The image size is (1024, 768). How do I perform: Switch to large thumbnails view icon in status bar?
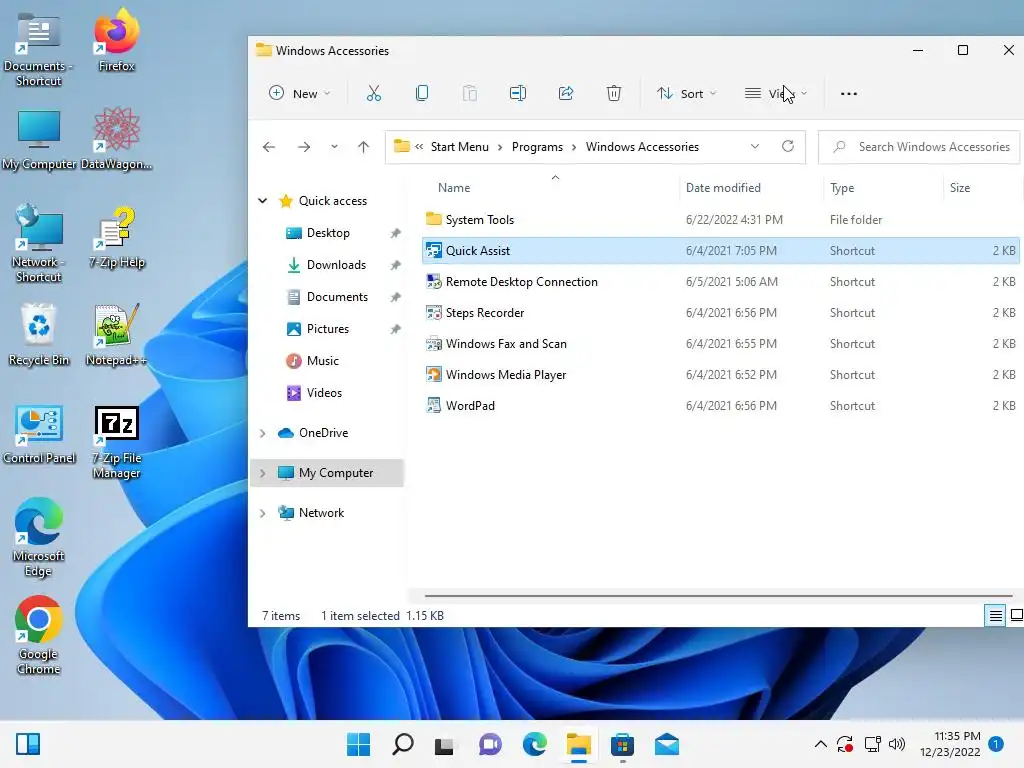click(x=1016, y=615)
